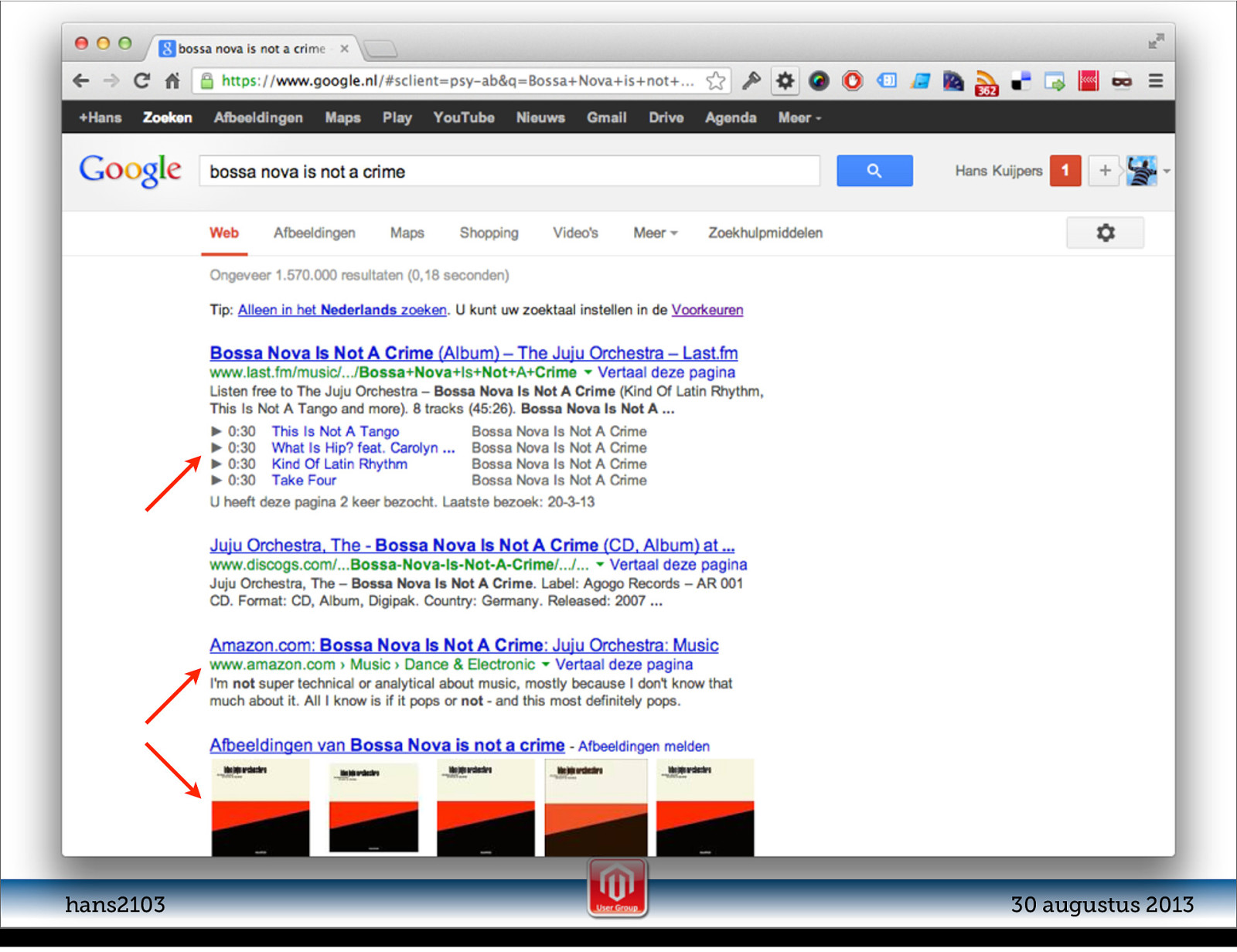Expand account dropdown arrow beside avatar

tap(1166, 172)
